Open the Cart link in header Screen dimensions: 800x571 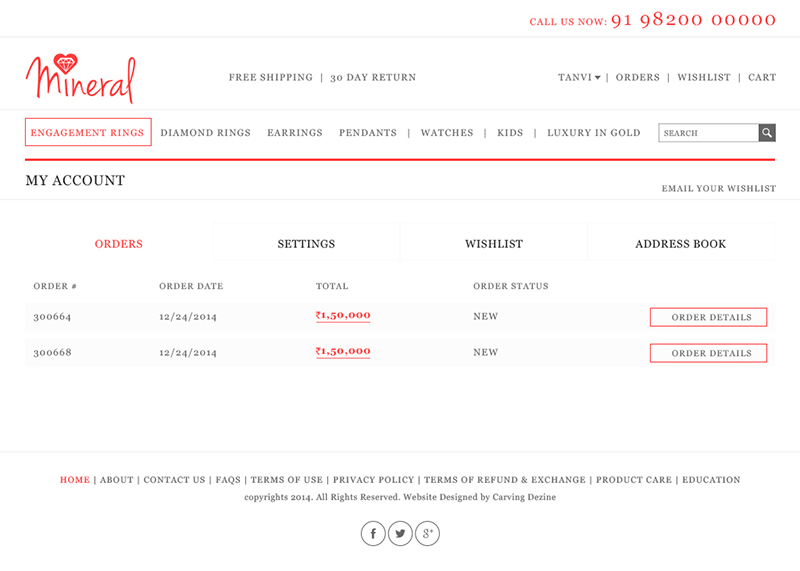[762, 78]
